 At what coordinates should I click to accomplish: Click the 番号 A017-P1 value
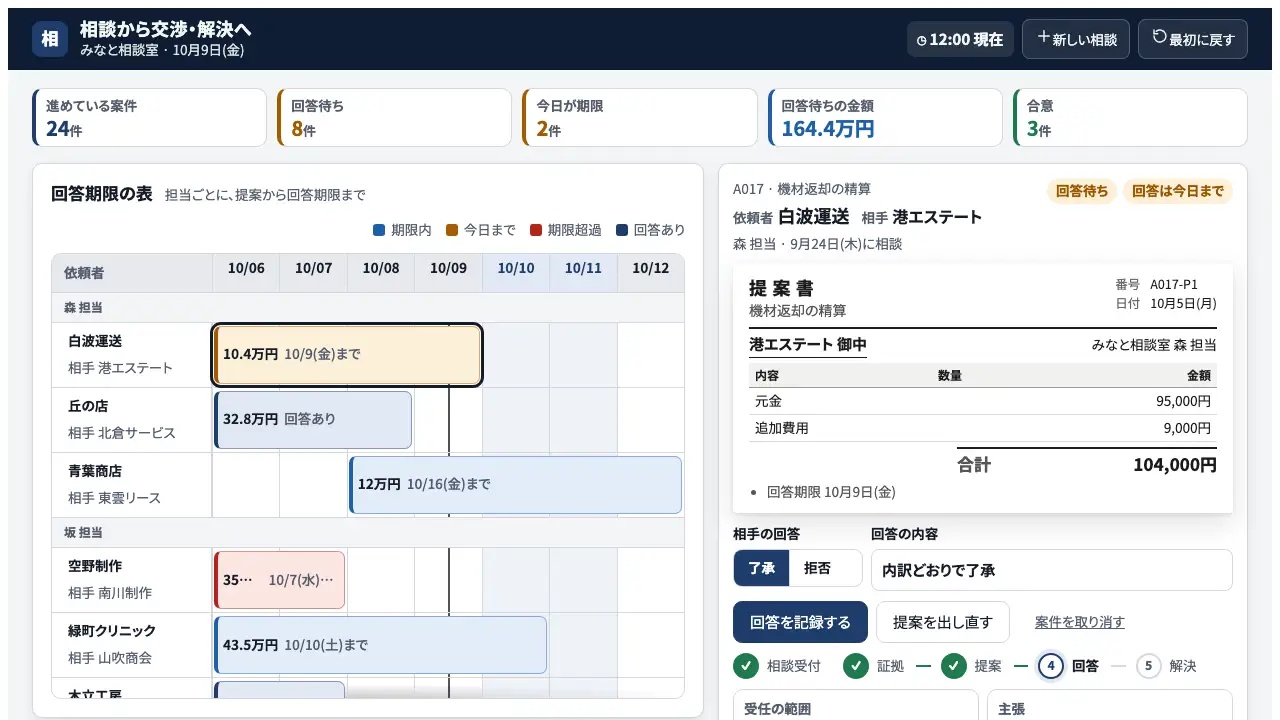click(1174, 284)
